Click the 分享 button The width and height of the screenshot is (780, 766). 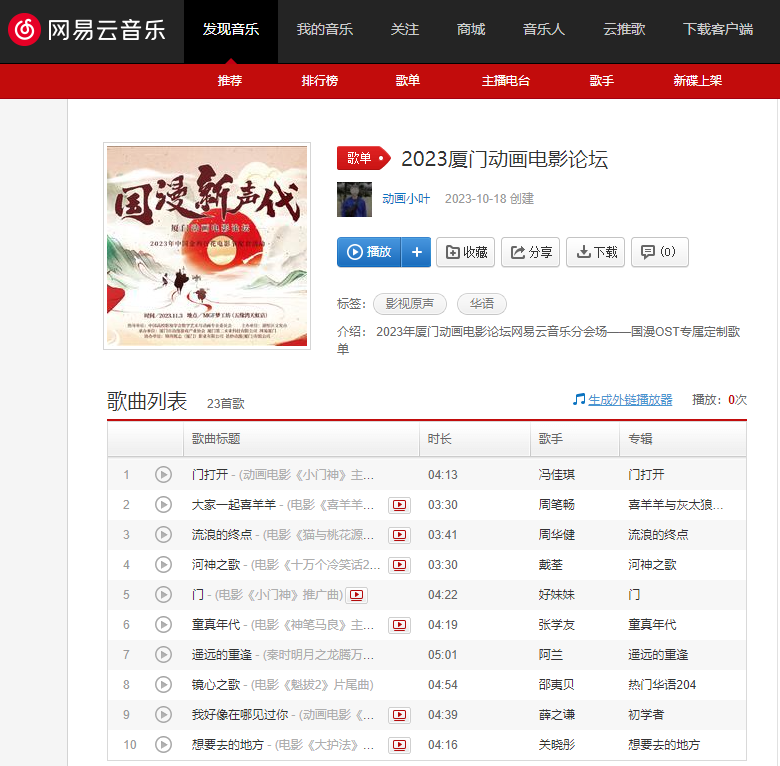coord(530,252)
